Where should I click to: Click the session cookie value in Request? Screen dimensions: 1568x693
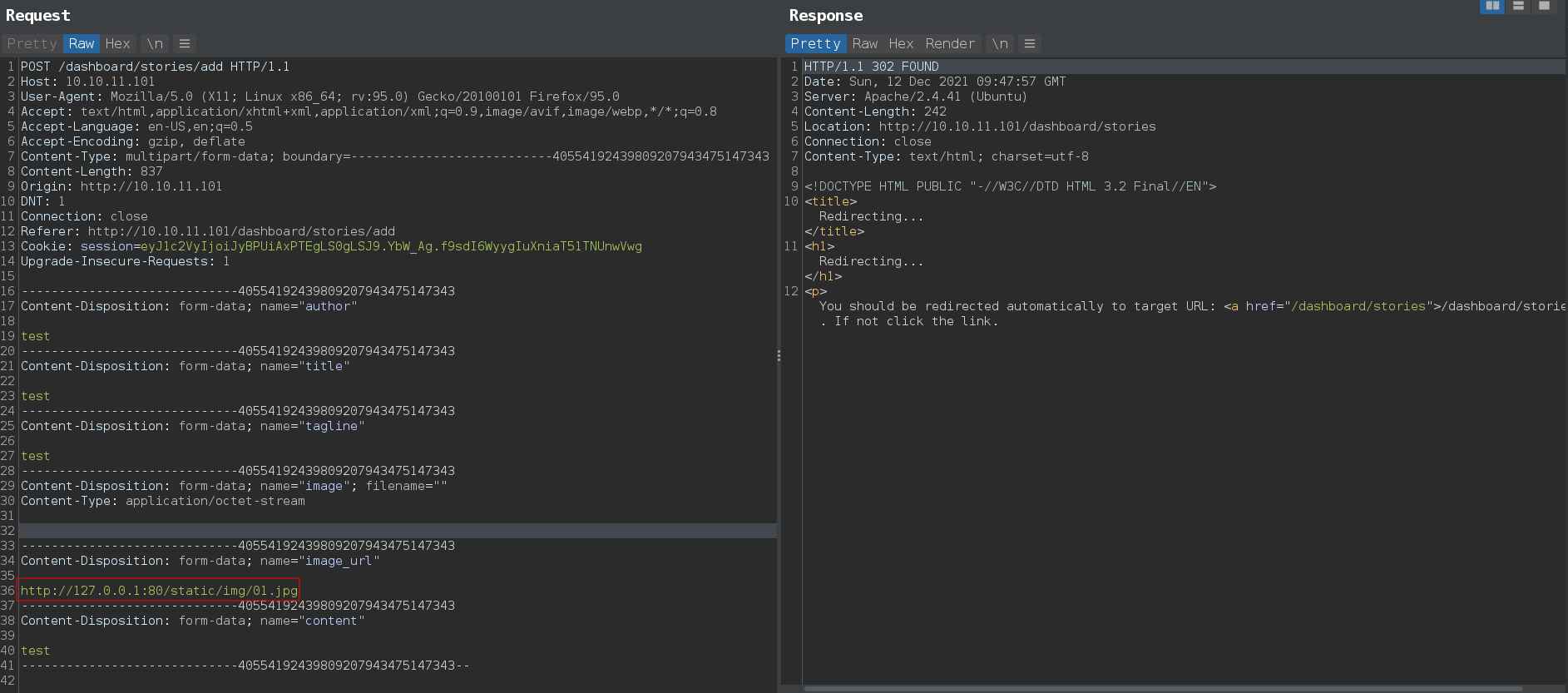pyautogui.click(x=391, y=246)
